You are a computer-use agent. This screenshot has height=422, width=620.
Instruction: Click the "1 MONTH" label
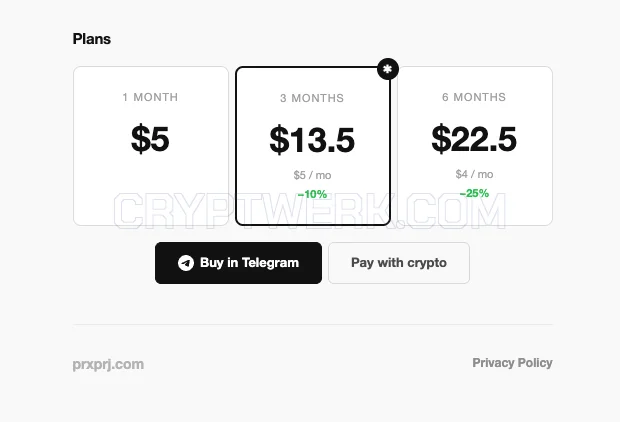point(150,97)
